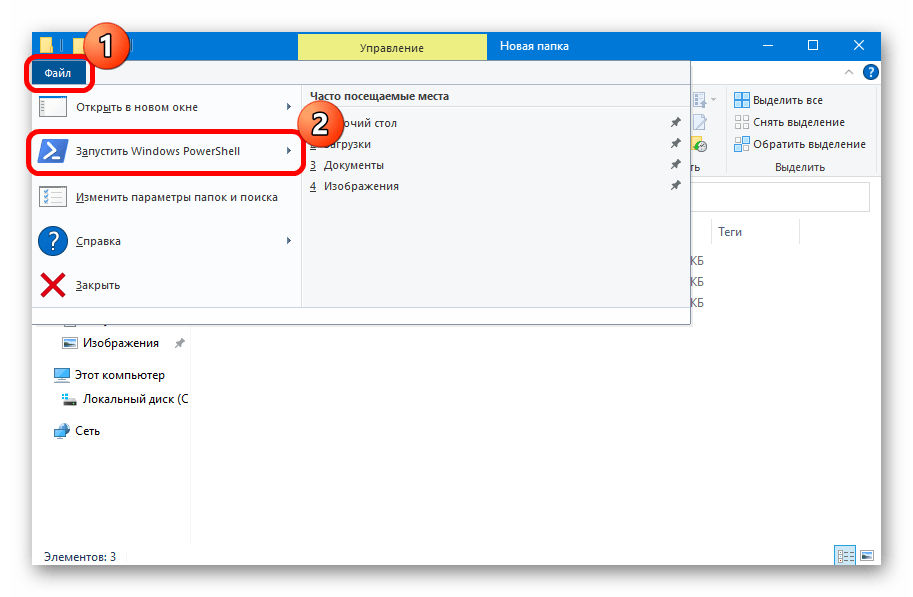This screenshot has height=597, width=913.
Task: Click the new-window icon beside Открыть в новом окне
Action: (x=52, y=107)
